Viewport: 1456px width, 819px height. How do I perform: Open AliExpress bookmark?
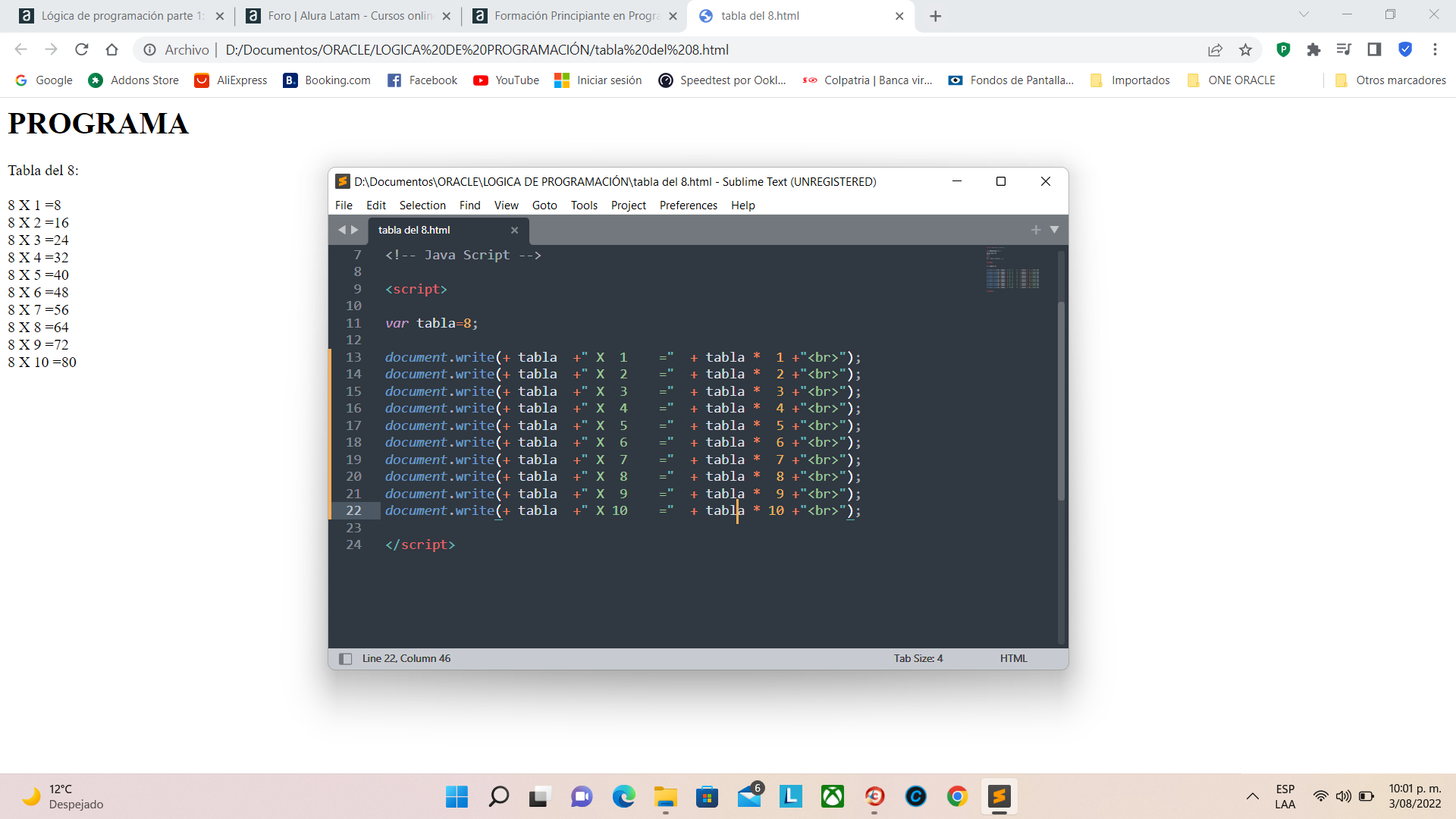point(231,80)
